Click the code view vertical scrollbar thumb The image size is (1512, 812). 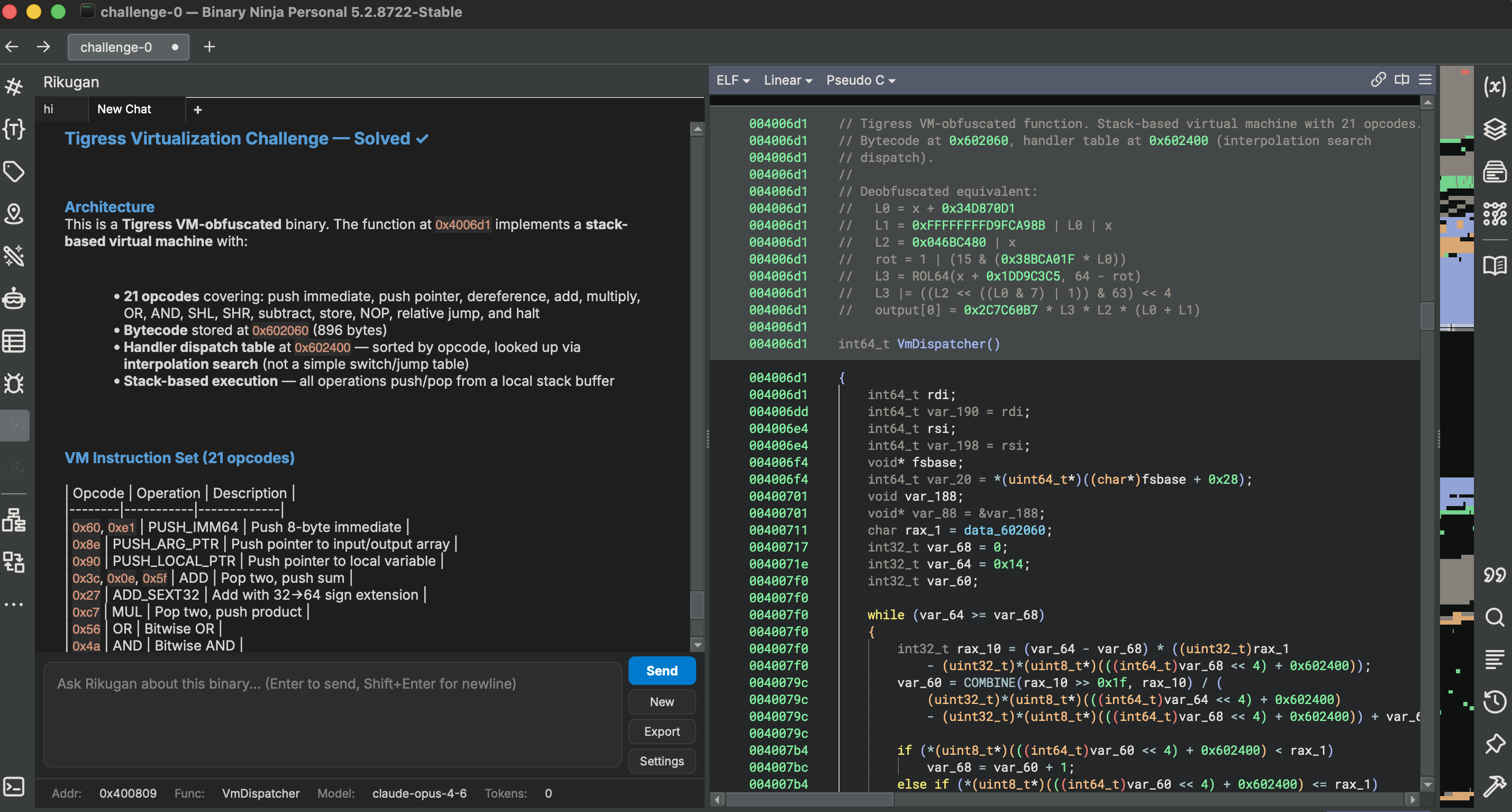1427,315
